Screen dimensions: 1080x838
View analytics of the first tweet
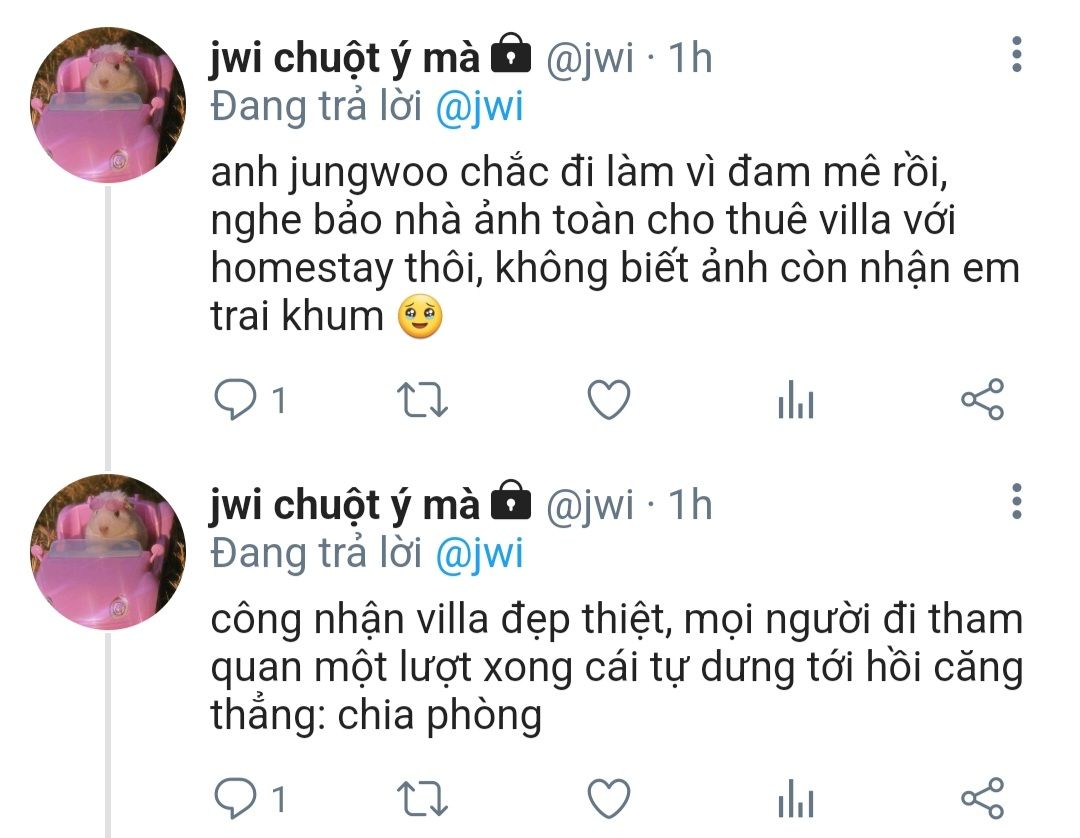point(796,399)
